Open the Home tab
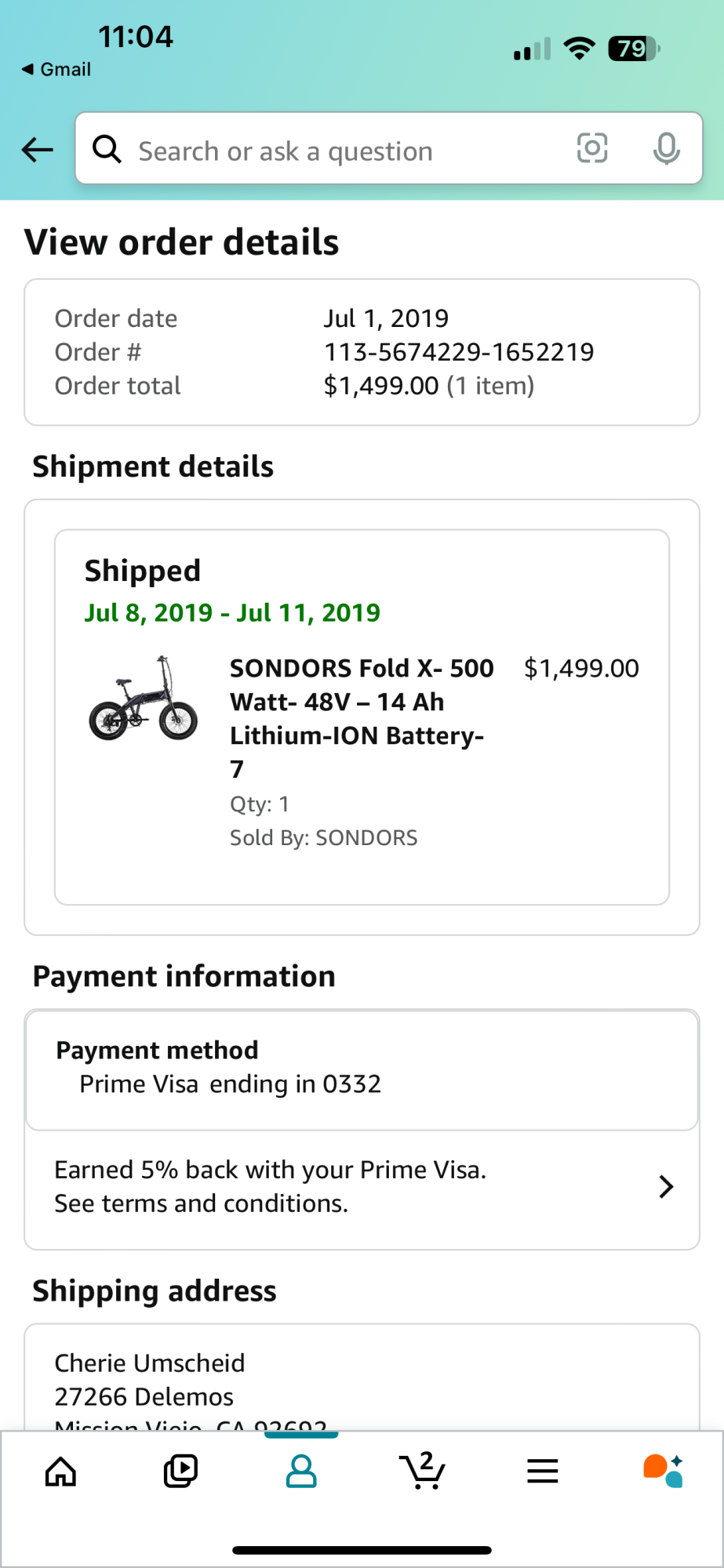This screenshot has width=724, height=1568. 60,1472
